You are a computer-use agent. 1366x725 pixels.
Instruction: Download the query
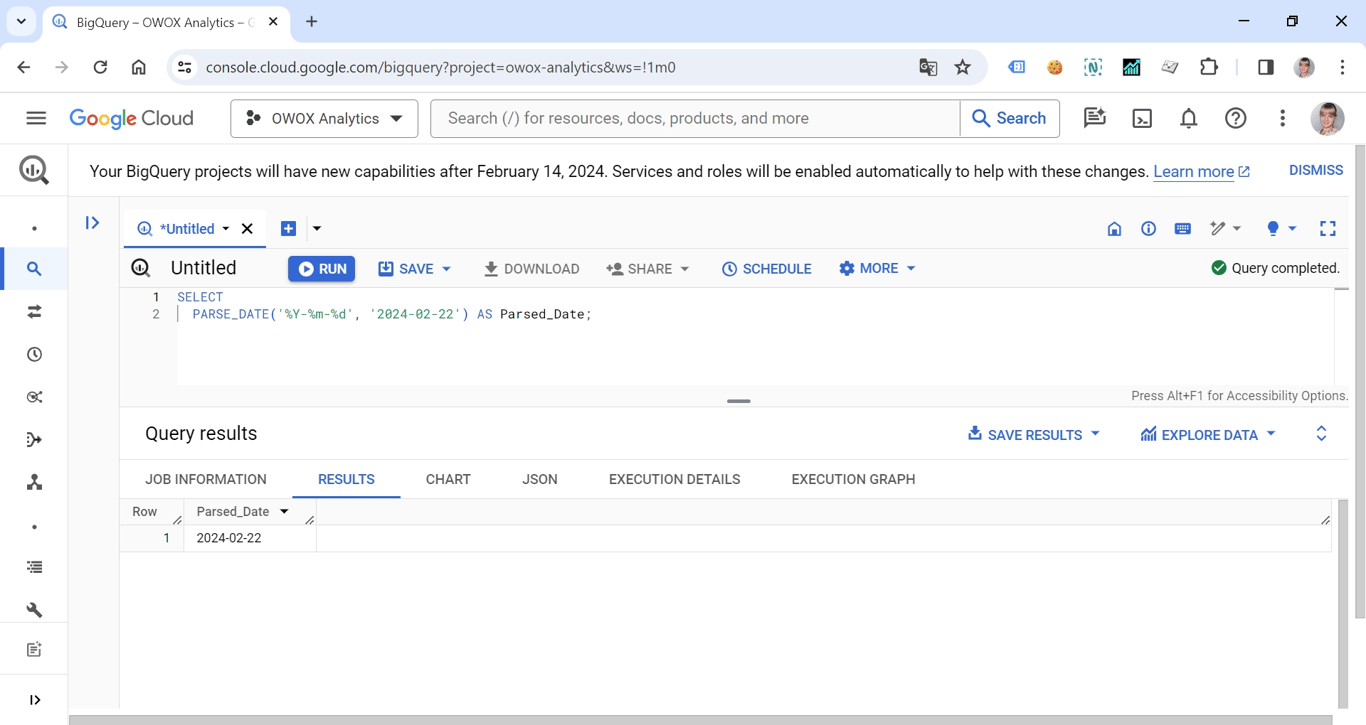531,269
